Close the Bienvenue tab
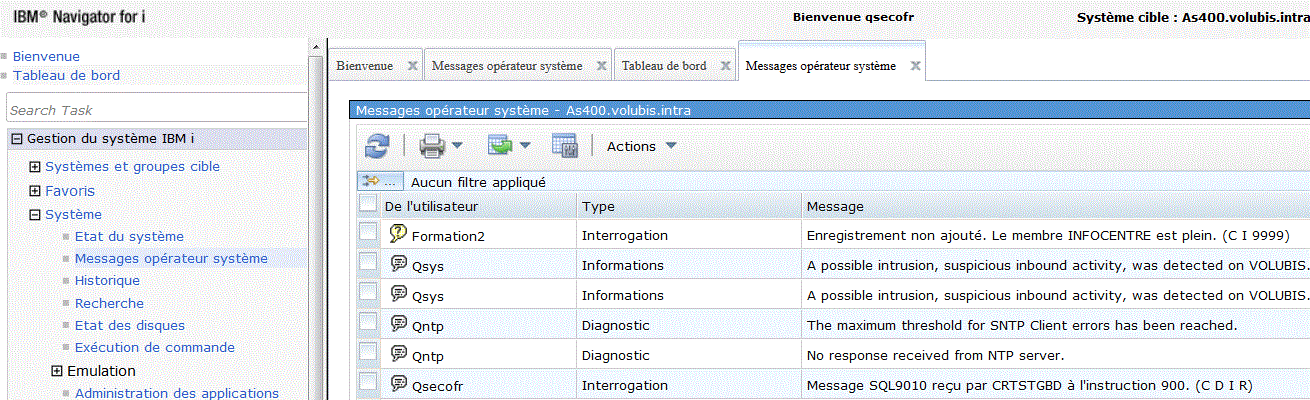1310x400 pixels. coord(412,66)
